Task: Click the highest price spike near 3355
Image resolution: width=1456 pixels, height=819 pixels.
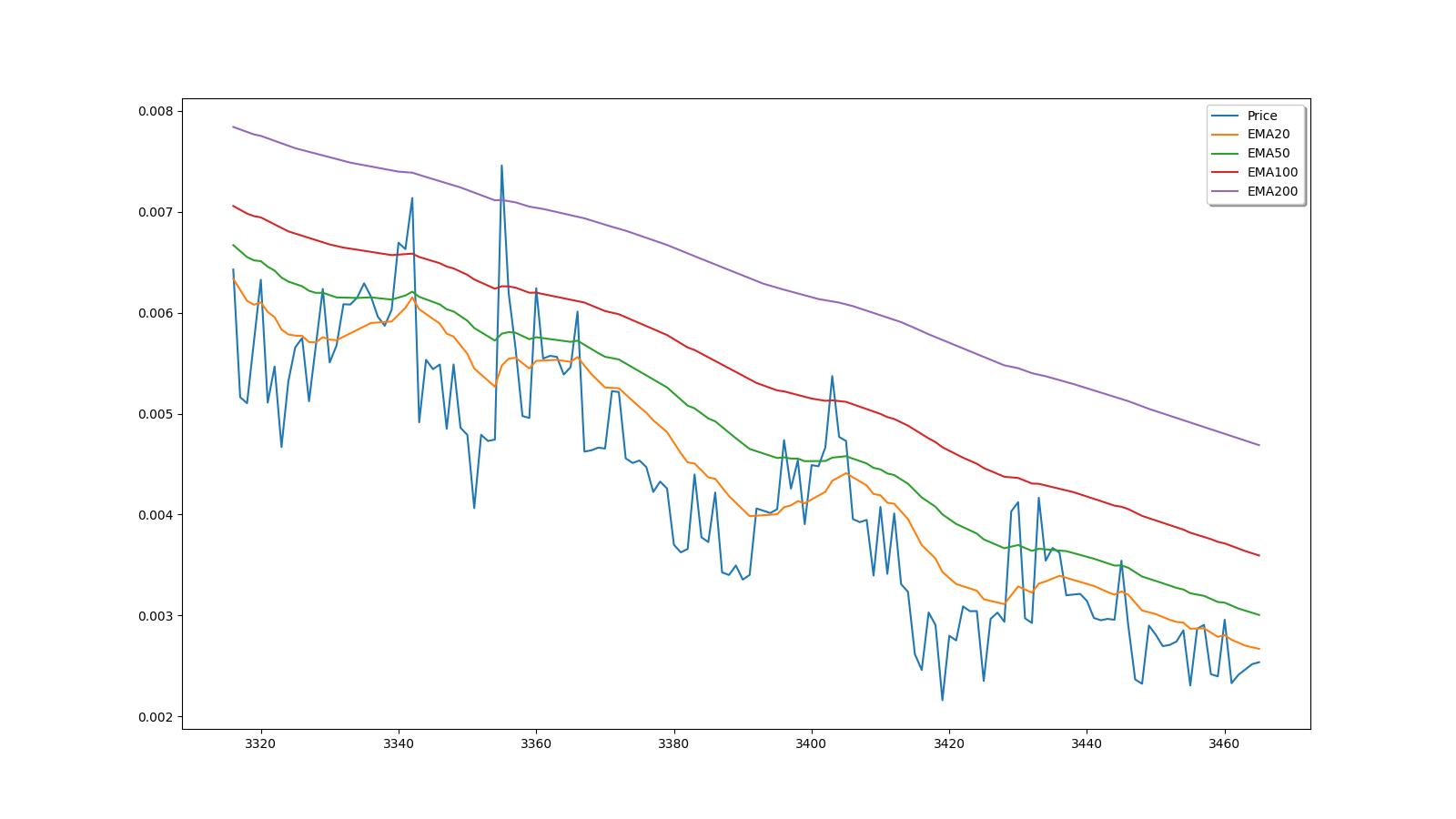Action: tap(501, 167)
